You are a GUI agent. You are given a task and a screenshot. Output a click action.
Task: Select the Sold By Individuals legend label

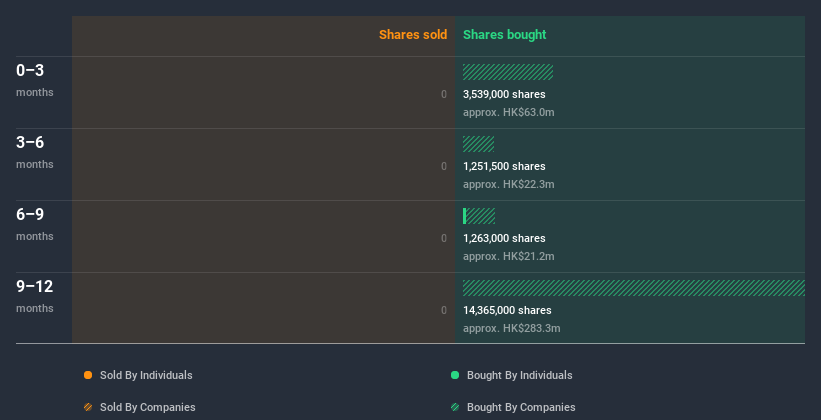pos(146,375)
